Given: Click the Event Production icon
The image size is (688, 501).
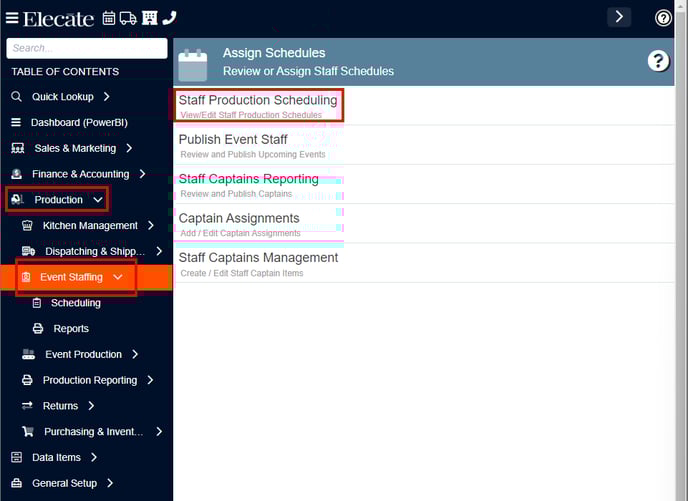Looking at the screenshot, I should click(29, 354).
